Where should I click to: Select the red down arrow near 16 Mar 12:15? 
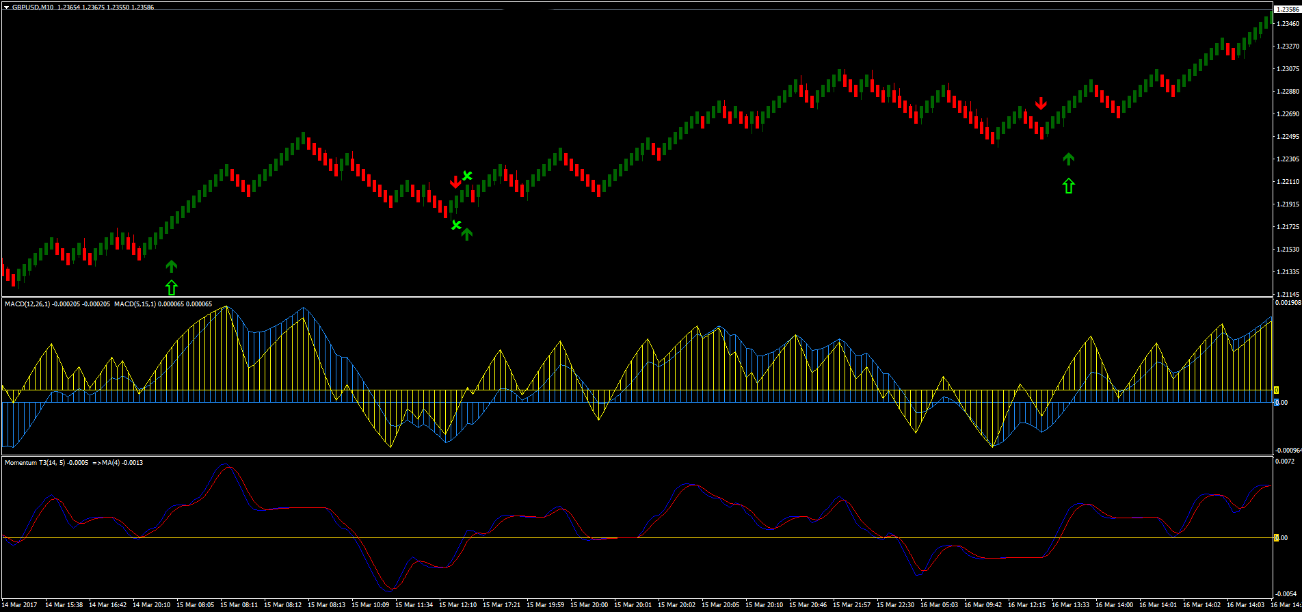pyautogui.click(x=1042, y=101)
